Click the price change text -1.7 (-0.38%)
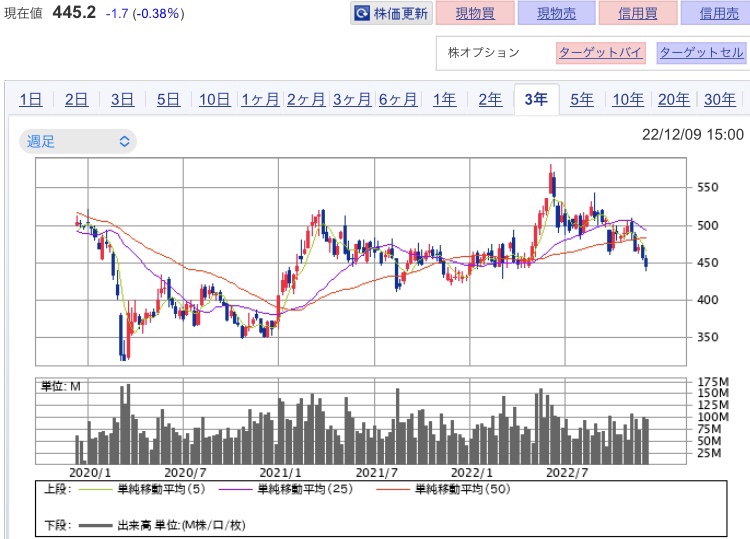The image size is (750, 539). [x=145, y=13]
